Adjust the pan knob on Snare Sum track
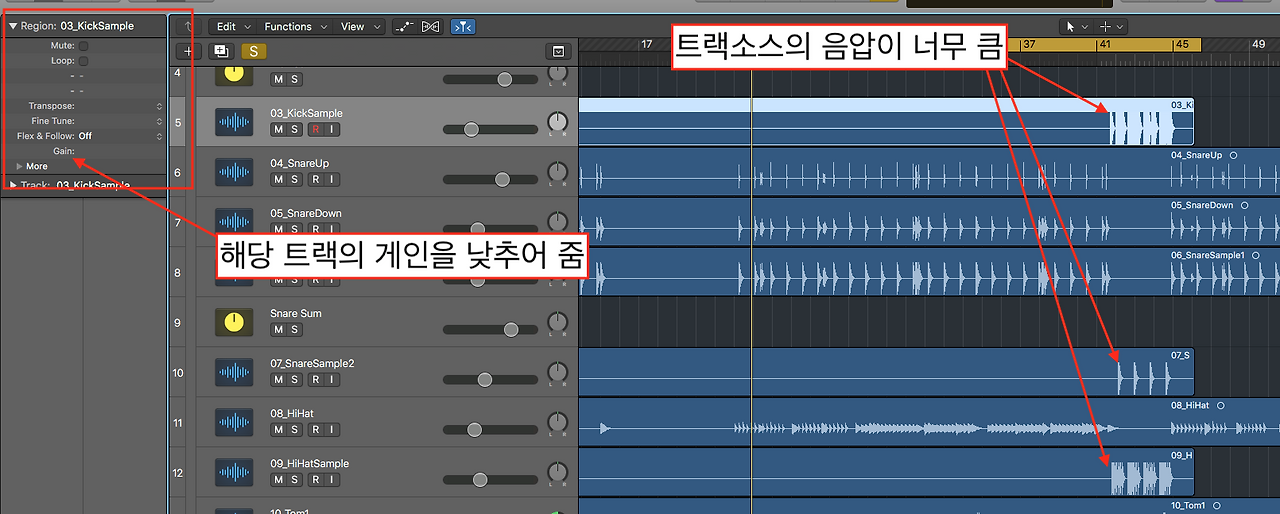 coord(557,323)
